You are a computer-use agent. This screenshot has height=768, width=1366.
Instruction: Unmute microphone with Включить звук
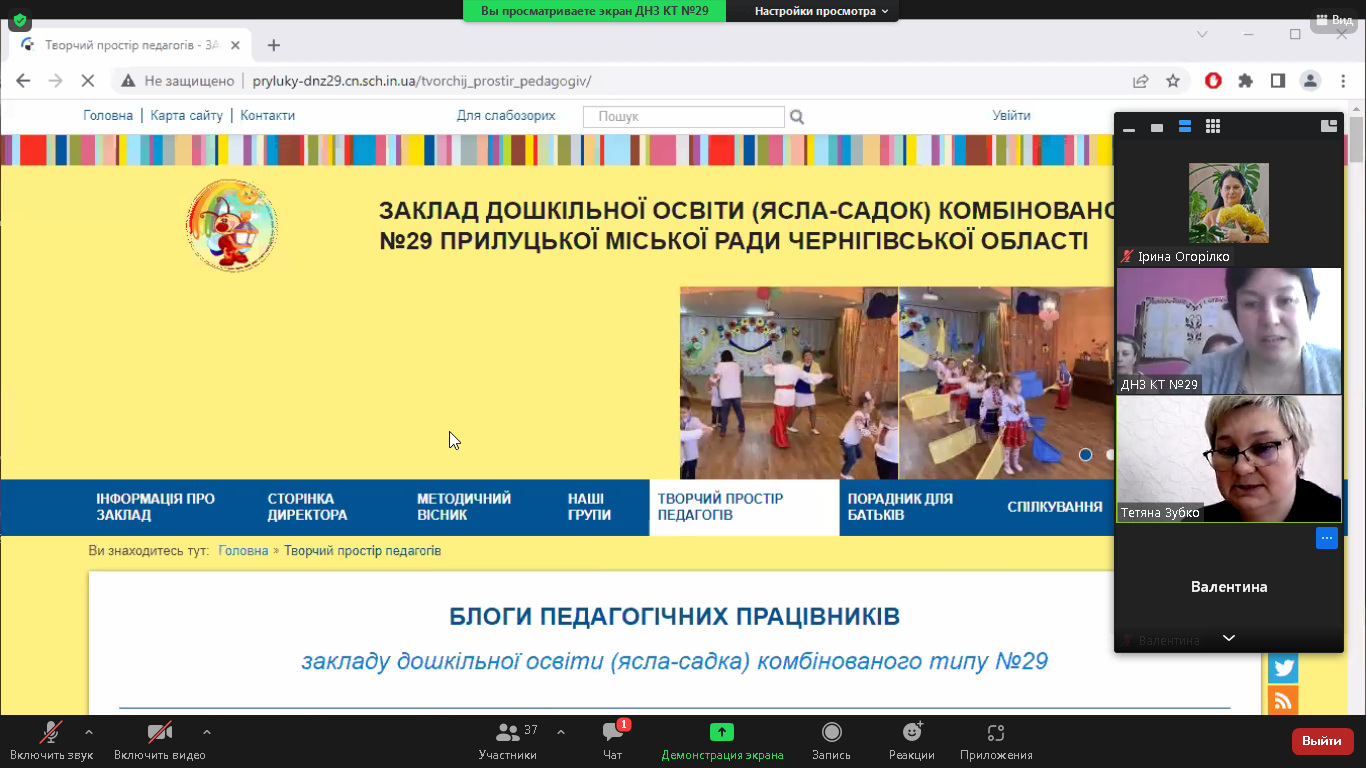[51, 741]
